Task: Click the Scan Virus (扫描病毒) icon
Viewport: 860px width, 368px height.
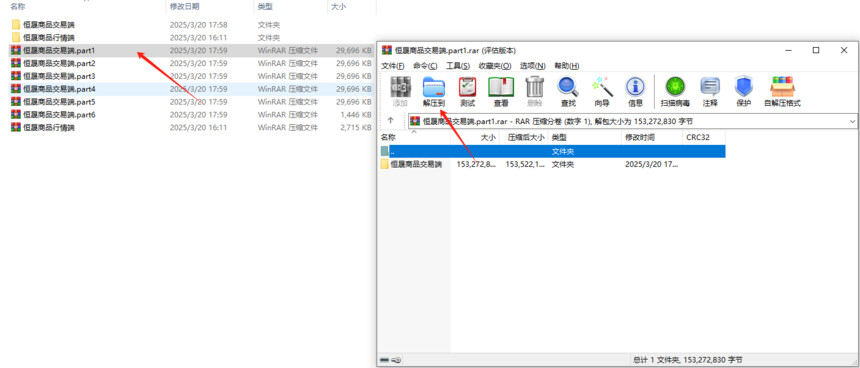Action: (675, 87)
